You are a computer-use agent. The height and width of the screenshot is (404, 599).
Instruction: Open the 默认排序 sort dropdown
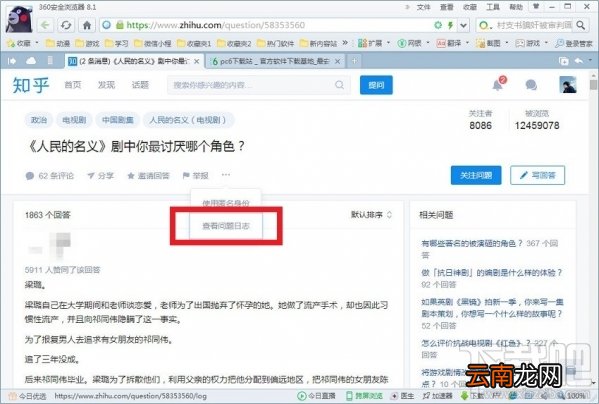(x=371, y=215)
